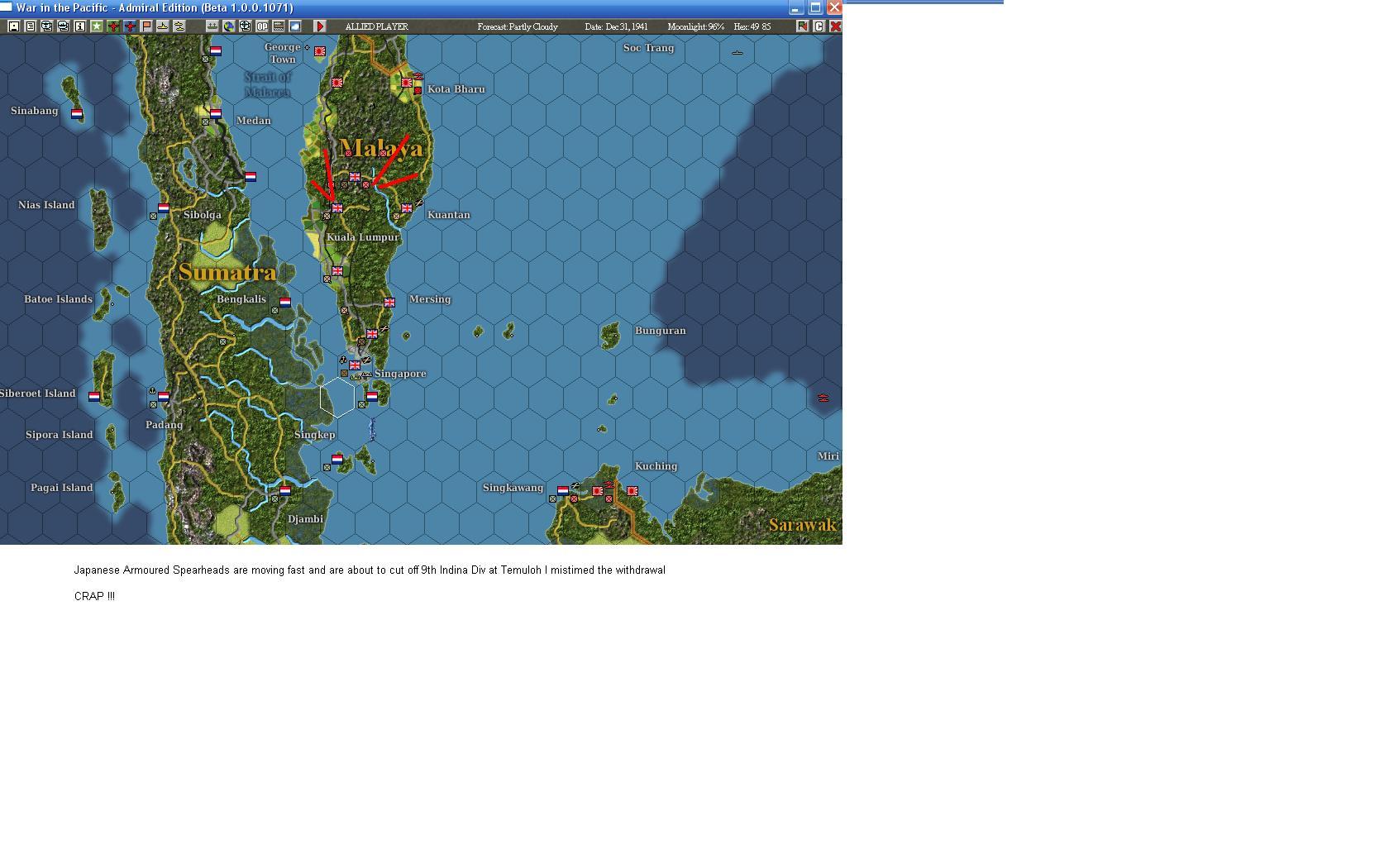
Task: Click the Sumatra region label
Action: [x=227, y=272]
